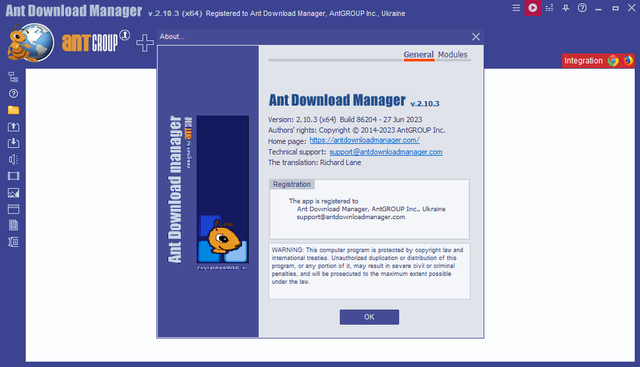Add a new download with plus icon
640x367 pixels.
145,43
